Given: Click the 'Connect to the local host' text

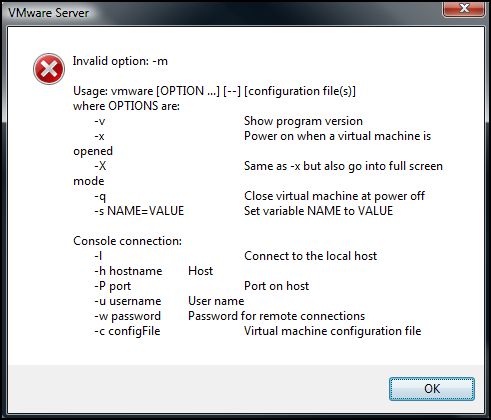Looking at the screenshot, I should pos(311,256).
